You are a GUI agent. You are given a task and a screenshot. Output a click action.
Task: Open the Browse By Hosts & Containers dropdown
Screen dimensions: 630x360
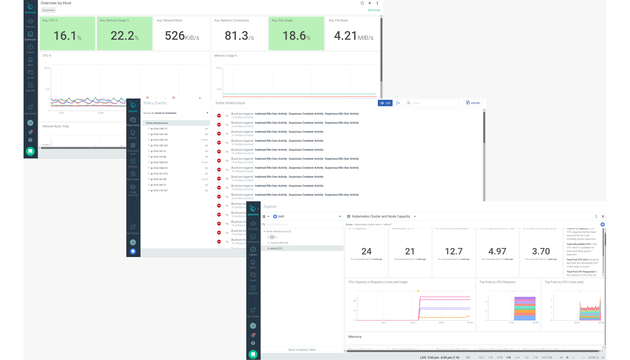pyautogui.click(x=176, y=113)
